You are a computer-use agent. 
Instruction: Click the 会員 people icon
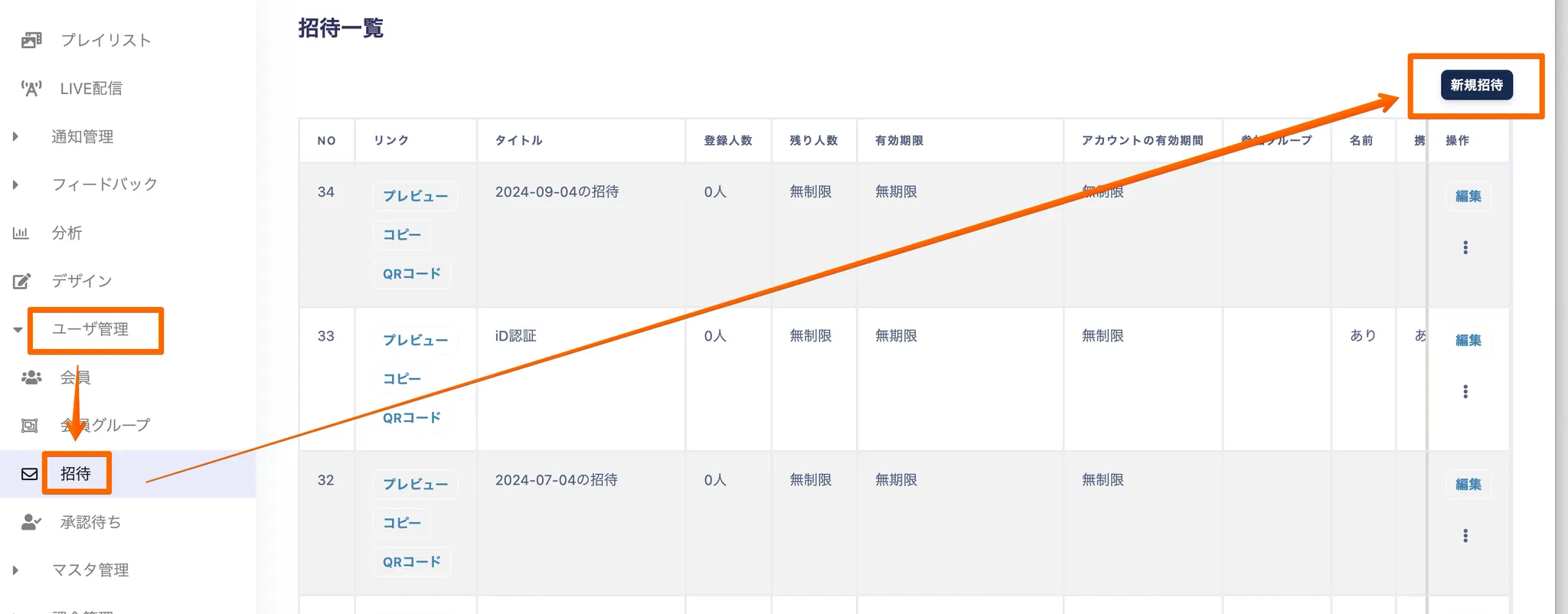[31, 377]
